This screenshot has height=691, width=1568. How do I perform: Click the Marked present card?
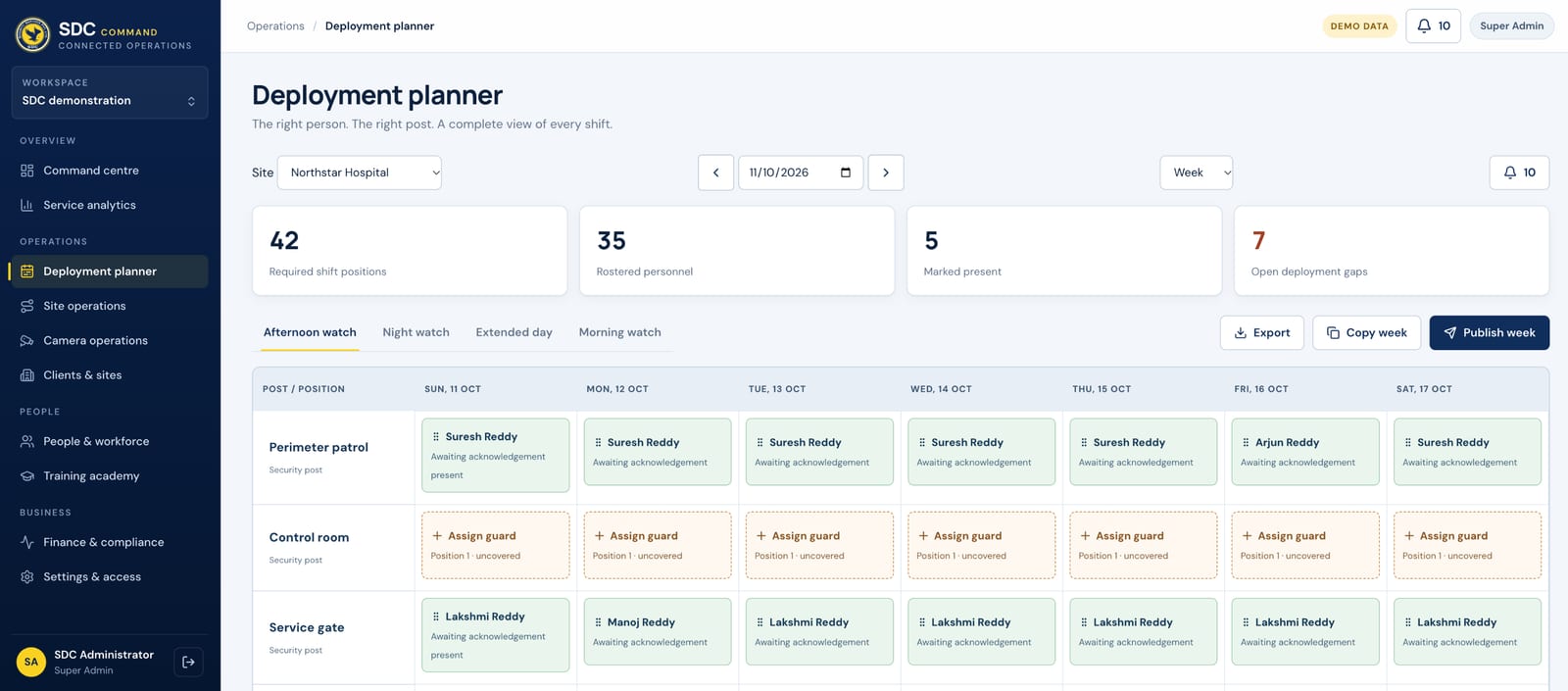[1064, 251]
